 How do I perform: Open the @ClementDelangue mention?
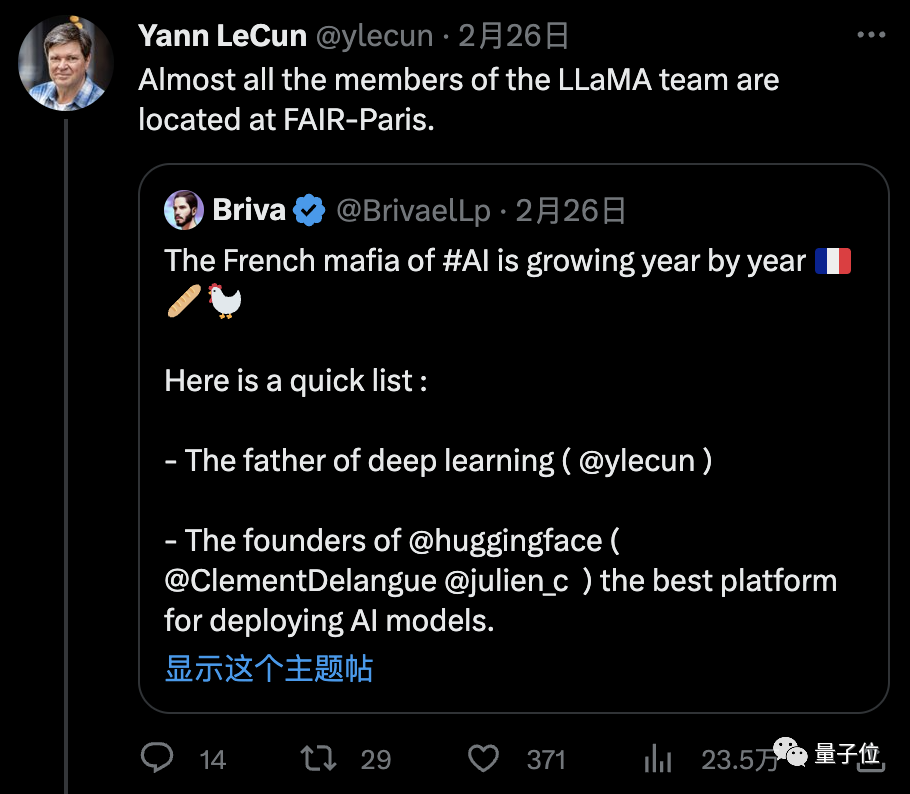(295, 581)
